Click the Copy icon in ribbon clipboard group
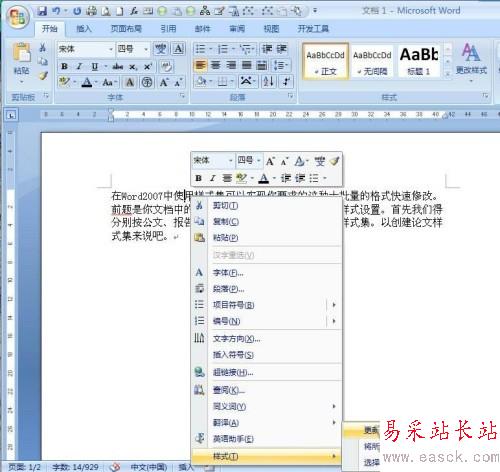Viewport: 500px width, 472px height. (x=43, y=61)
